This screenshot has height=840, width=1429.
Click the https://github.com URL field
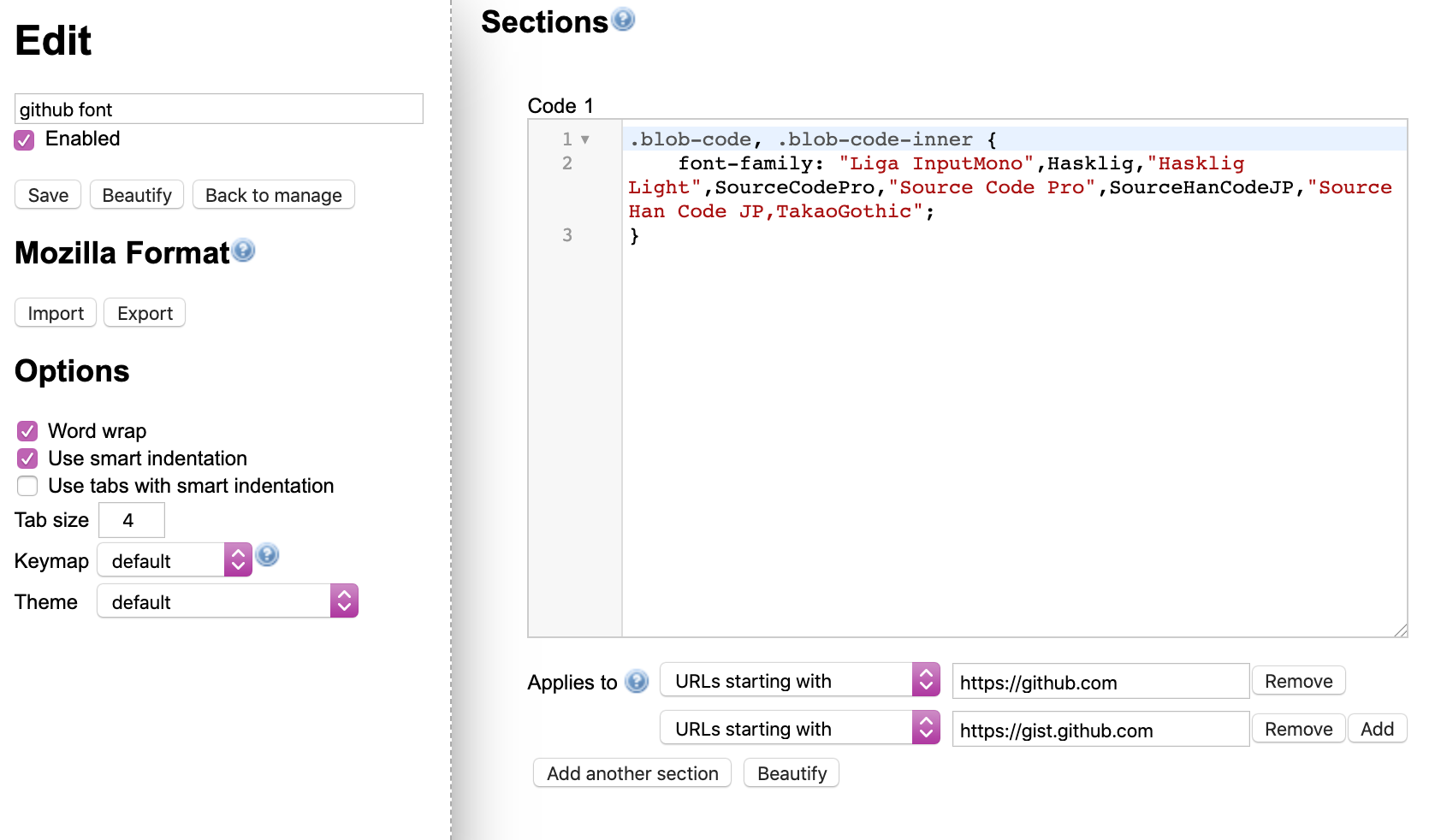click(x=1100, y=682)
